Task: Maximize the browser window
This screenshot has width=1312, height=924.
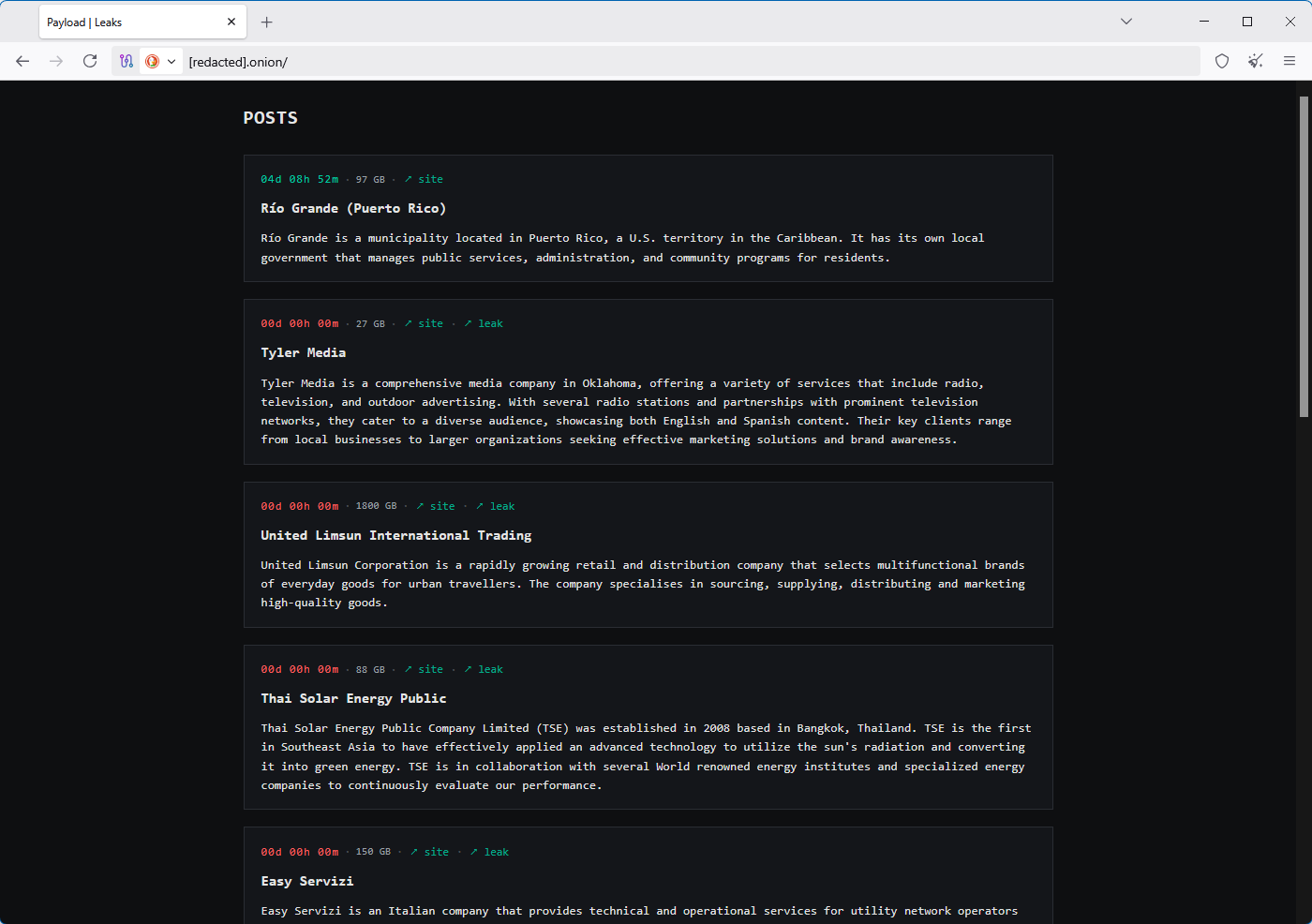Action: click(x=1247, y=22)
